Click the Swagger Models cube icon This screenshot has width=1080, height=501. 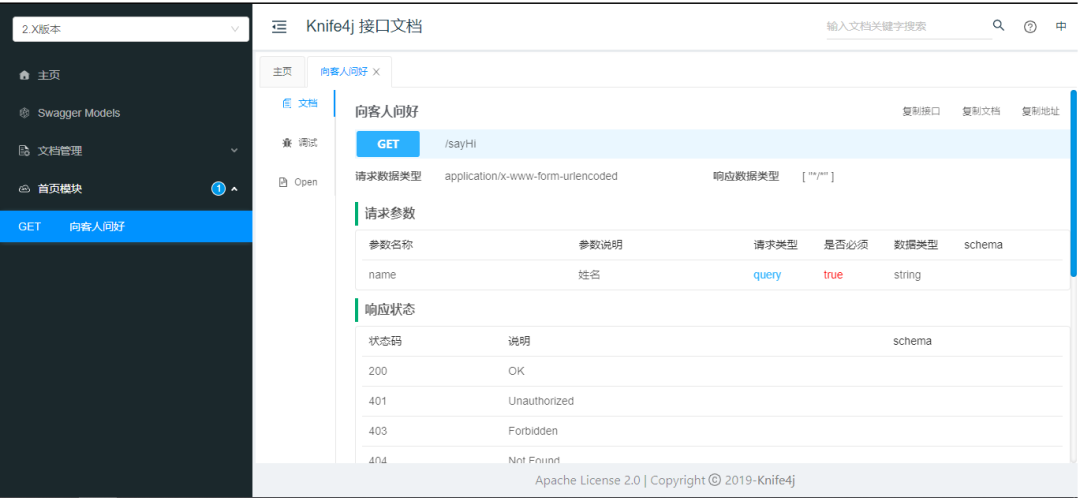tap(25, 113)
